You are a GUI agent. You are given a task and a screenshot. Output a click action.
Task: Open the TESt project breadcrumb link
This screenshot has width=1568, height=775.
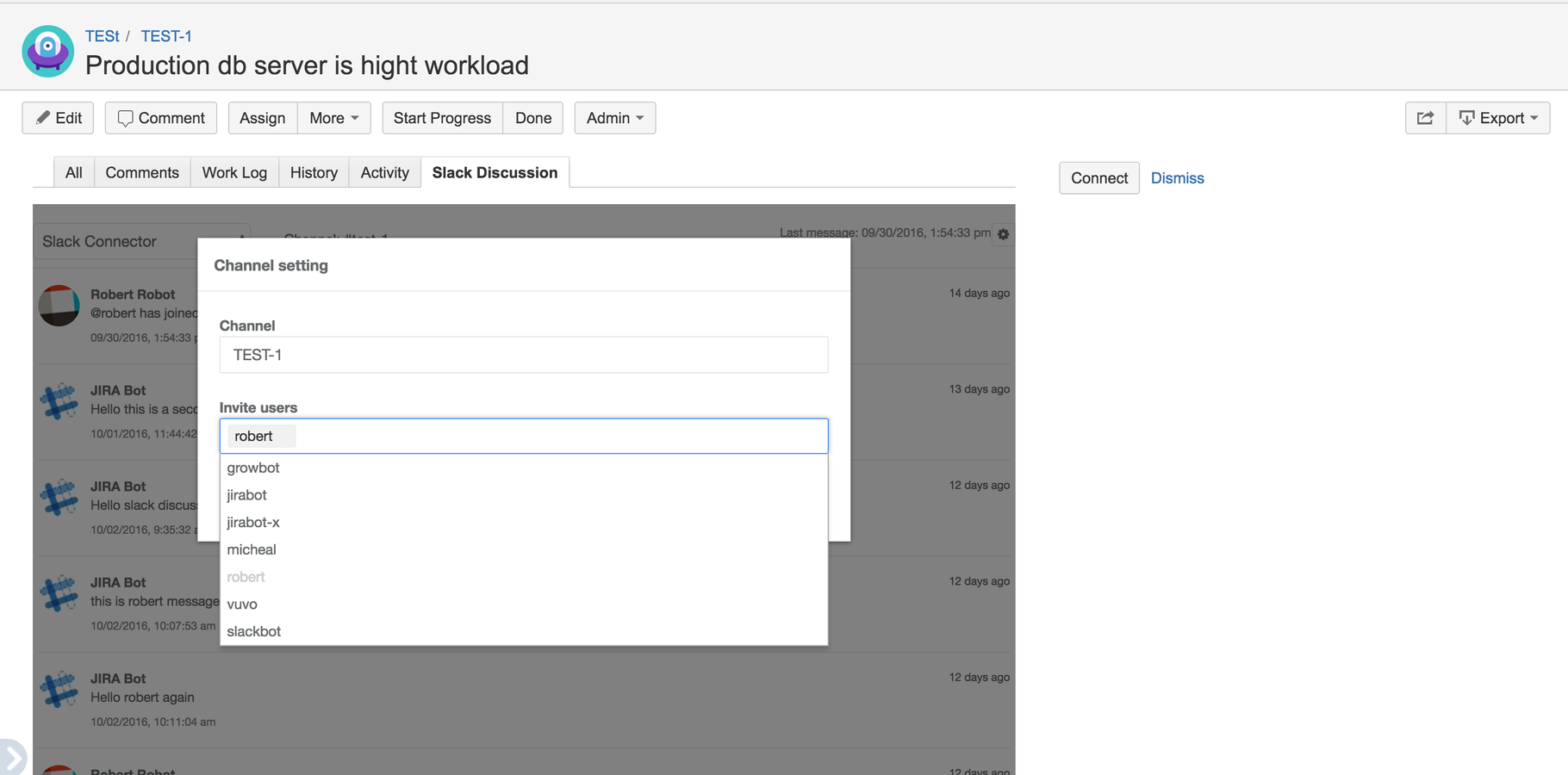pyautogui.click(x=102, y=36)
